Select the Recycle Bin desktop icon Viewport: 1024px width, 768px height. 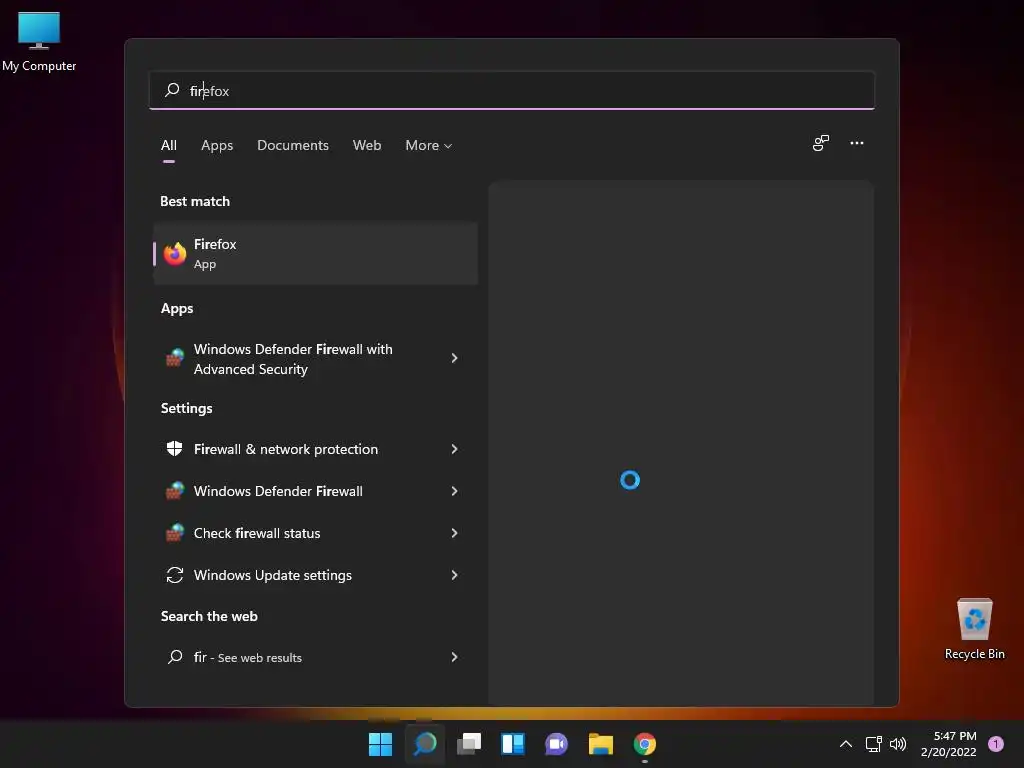[974, 629]
